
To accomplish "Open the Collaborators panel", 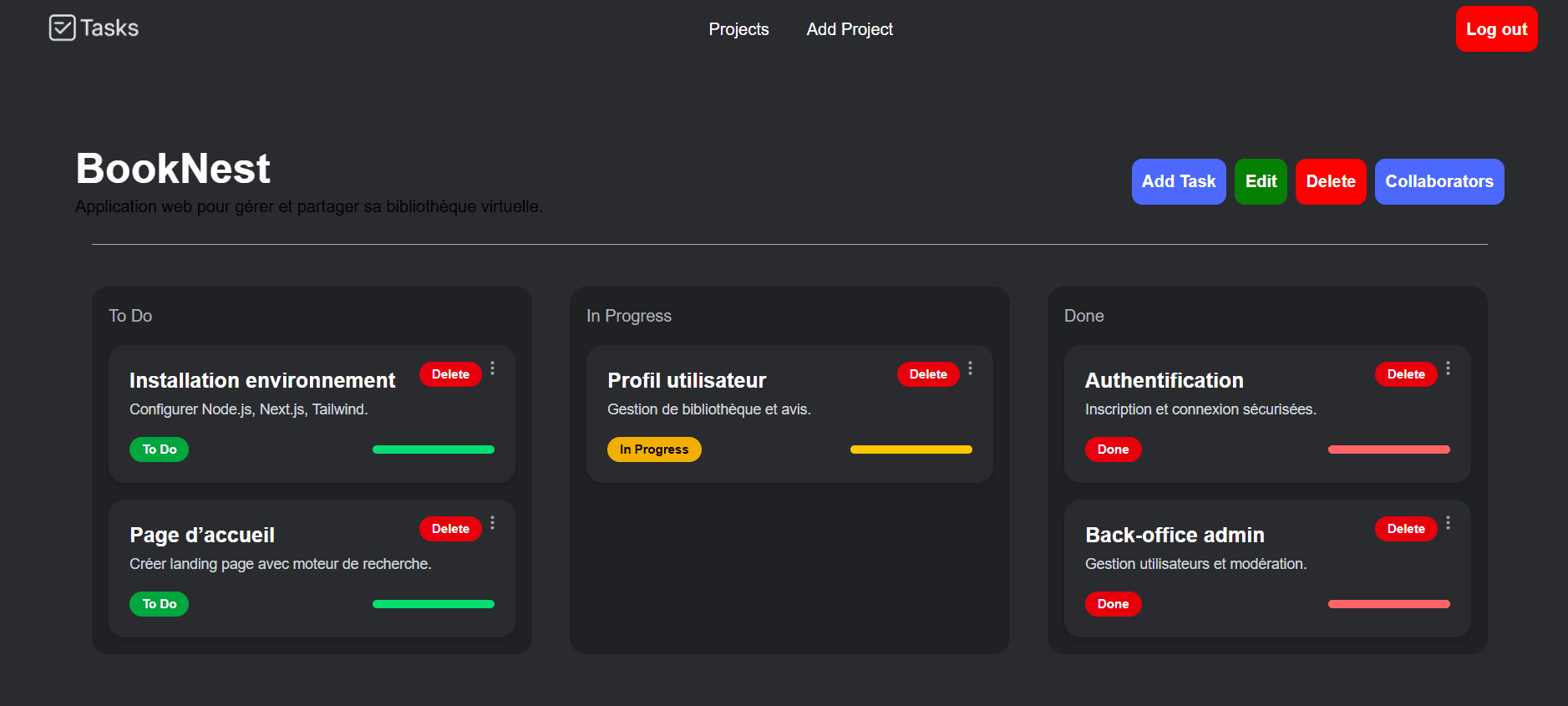I will click(1439, 181).
